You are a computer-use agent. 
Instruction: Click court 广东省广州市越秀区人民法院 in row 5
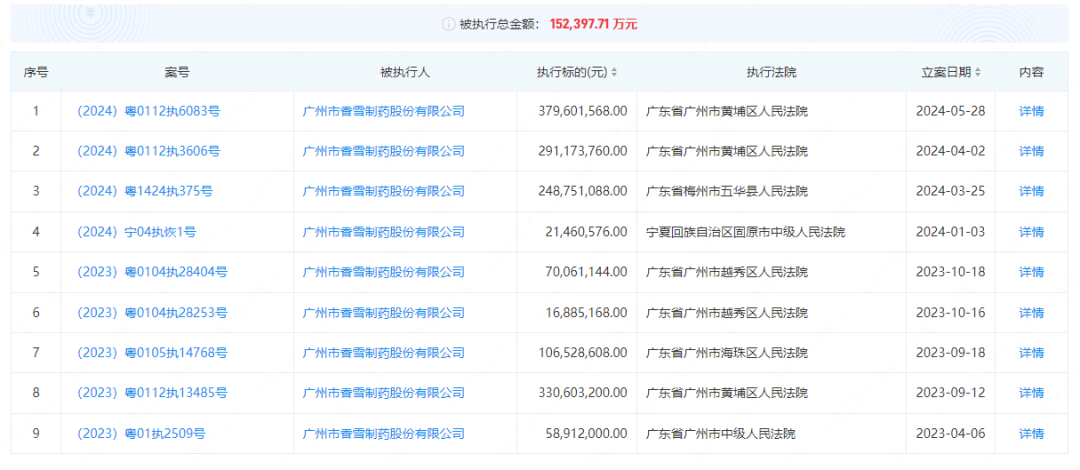point(727,272)
